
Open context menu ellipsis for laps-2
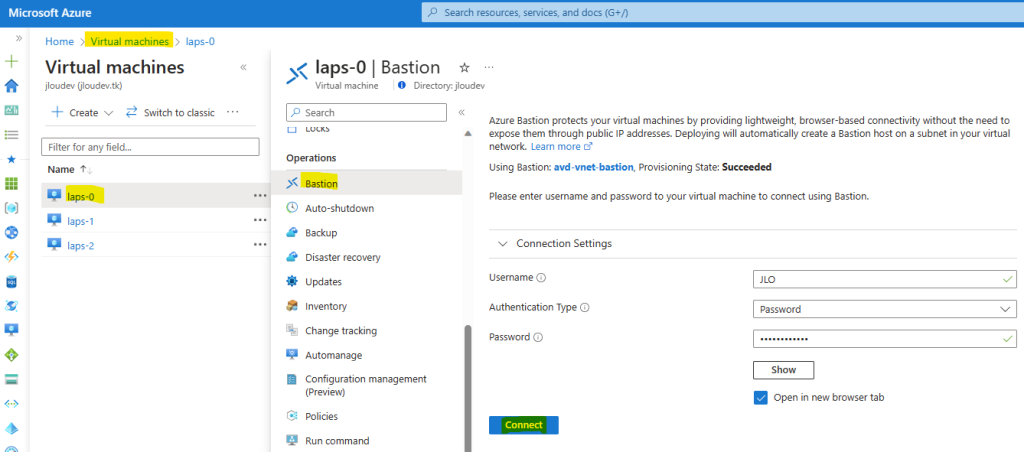coord(260,244)
